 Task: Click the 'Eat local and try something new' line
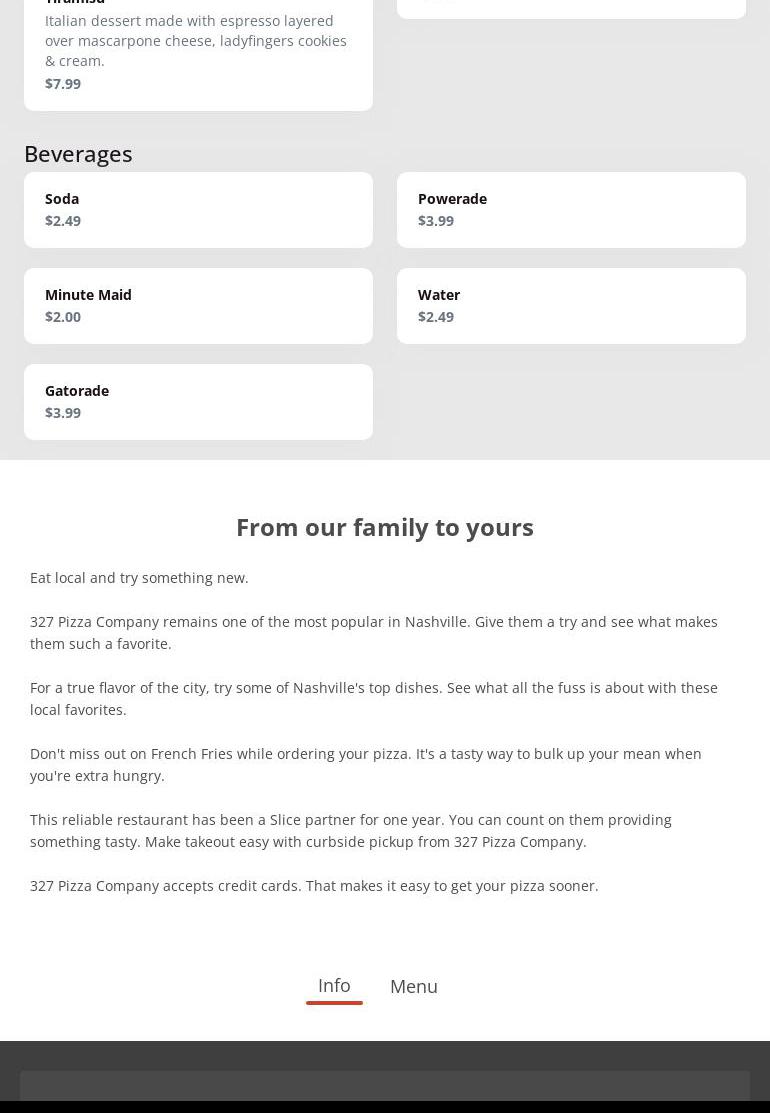[x=139, y=578]
